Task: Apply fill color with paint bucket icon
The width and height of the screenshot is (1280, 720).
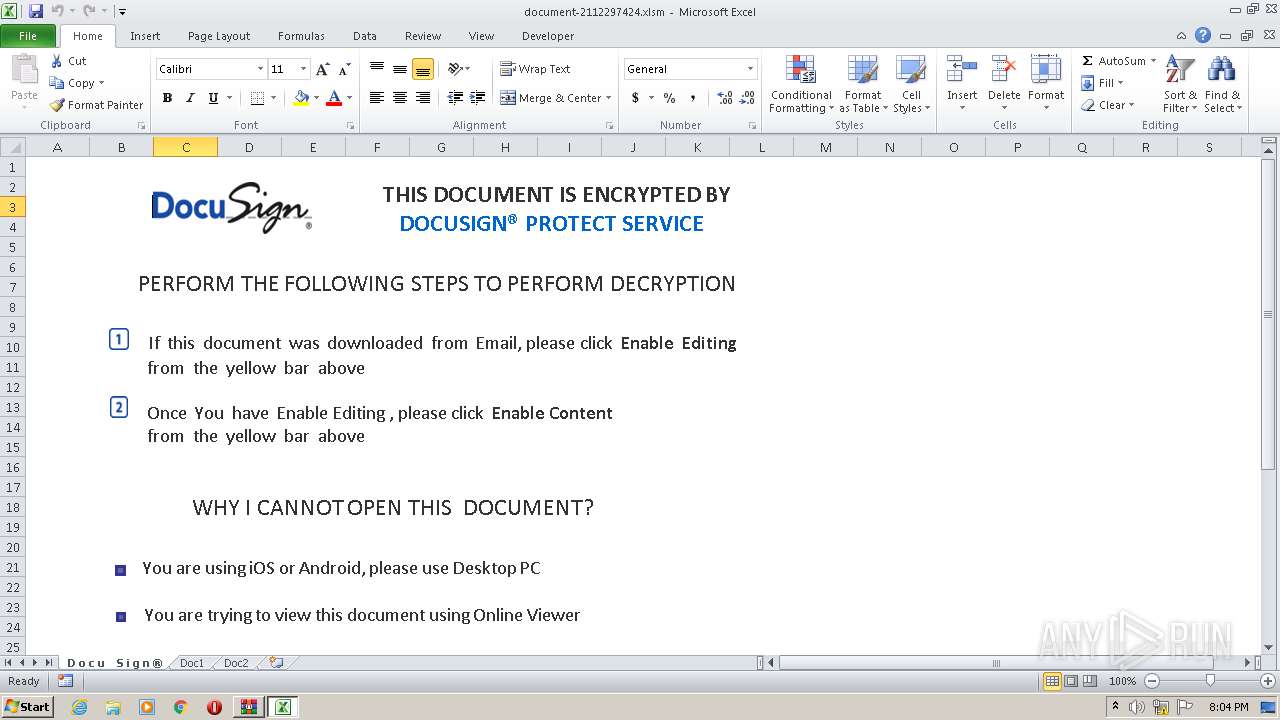Action: pyautogui.click(x=300, y=98)
